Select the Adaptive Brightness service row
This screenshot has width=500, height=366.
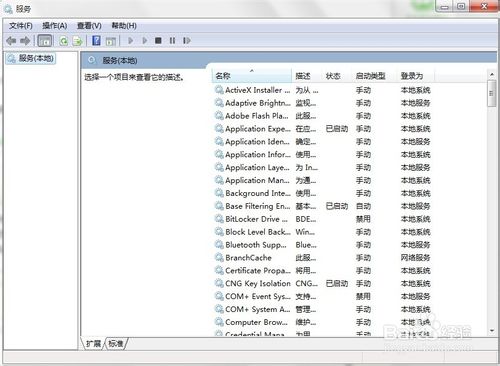(323, 103)
